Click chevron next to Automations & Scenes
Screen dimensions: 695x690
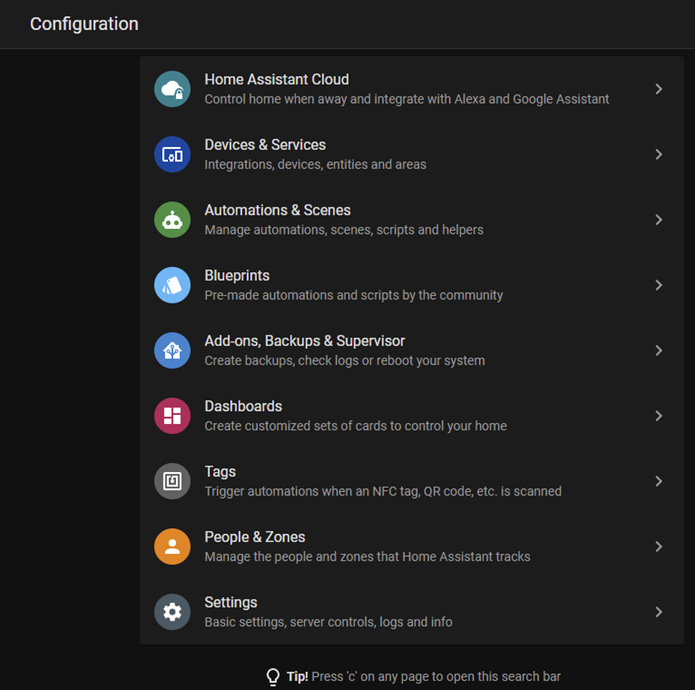(x=659, y=220)
